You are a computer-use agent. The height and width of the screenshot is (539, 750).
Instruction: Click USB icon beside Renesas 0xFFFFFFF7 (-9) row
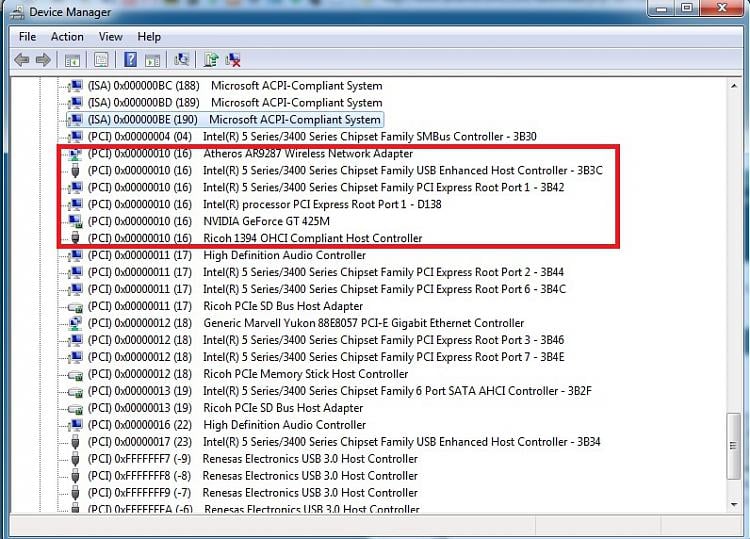pyautogui.click(x=76, y=459)
